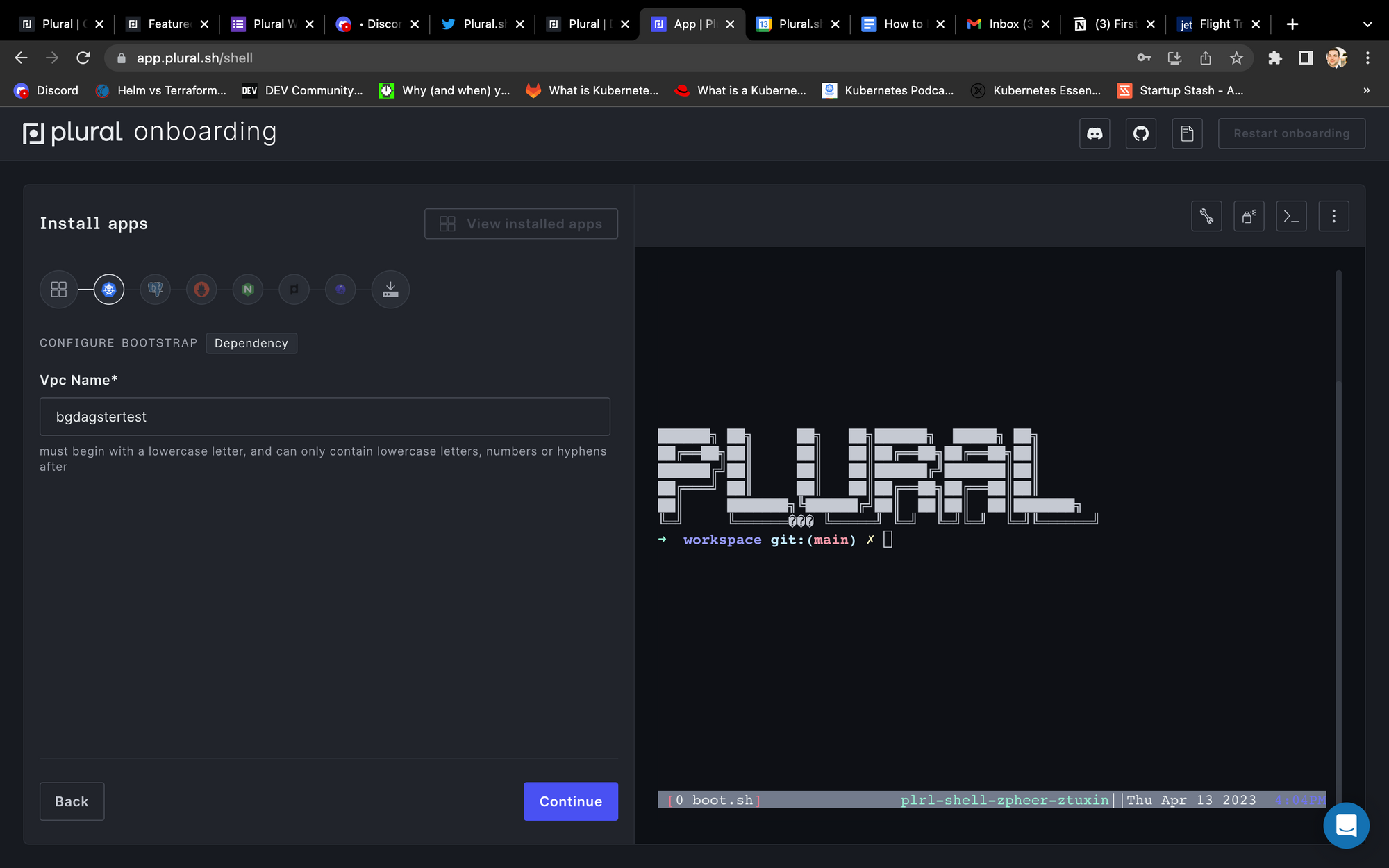Open the Extensions puzzle icon
This screenshot has width=1389, height=868.
point(1275,58)
